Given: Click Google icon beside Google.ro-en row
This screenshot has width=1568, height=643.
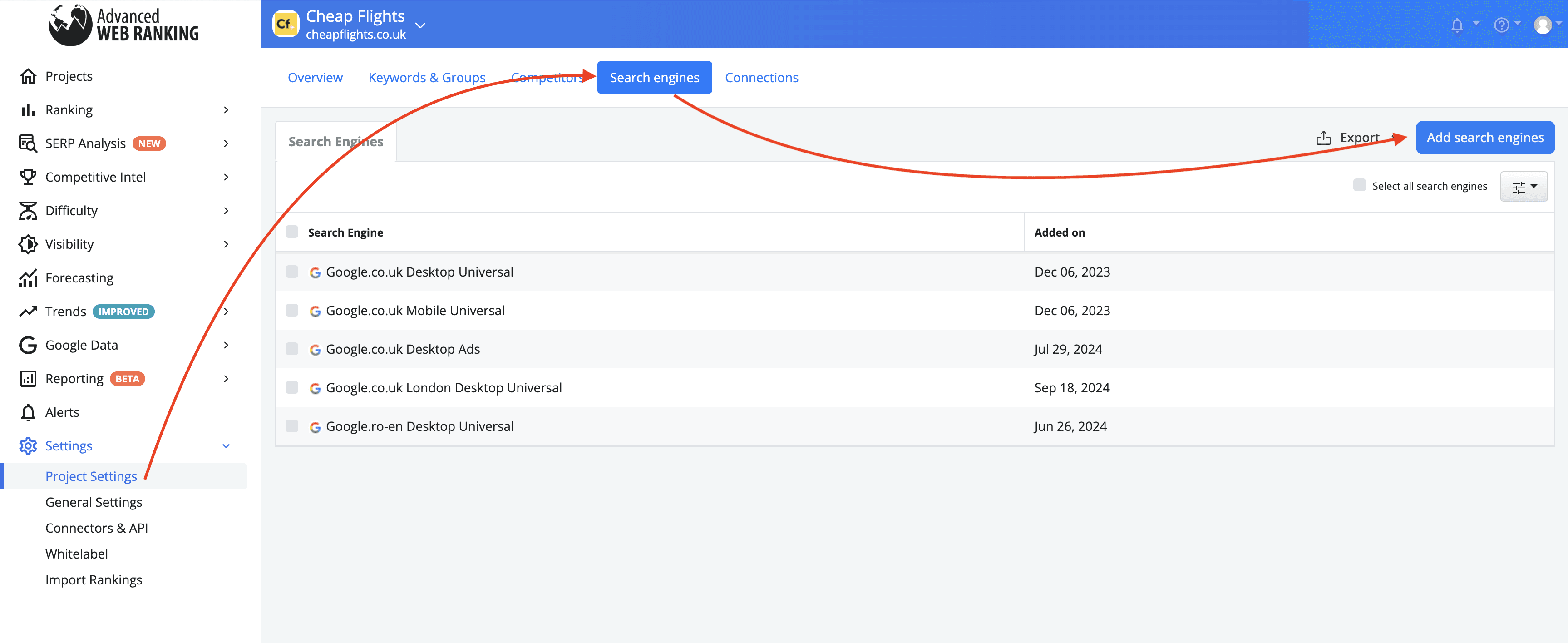Looking at the screenshot, I should [316, 427].
